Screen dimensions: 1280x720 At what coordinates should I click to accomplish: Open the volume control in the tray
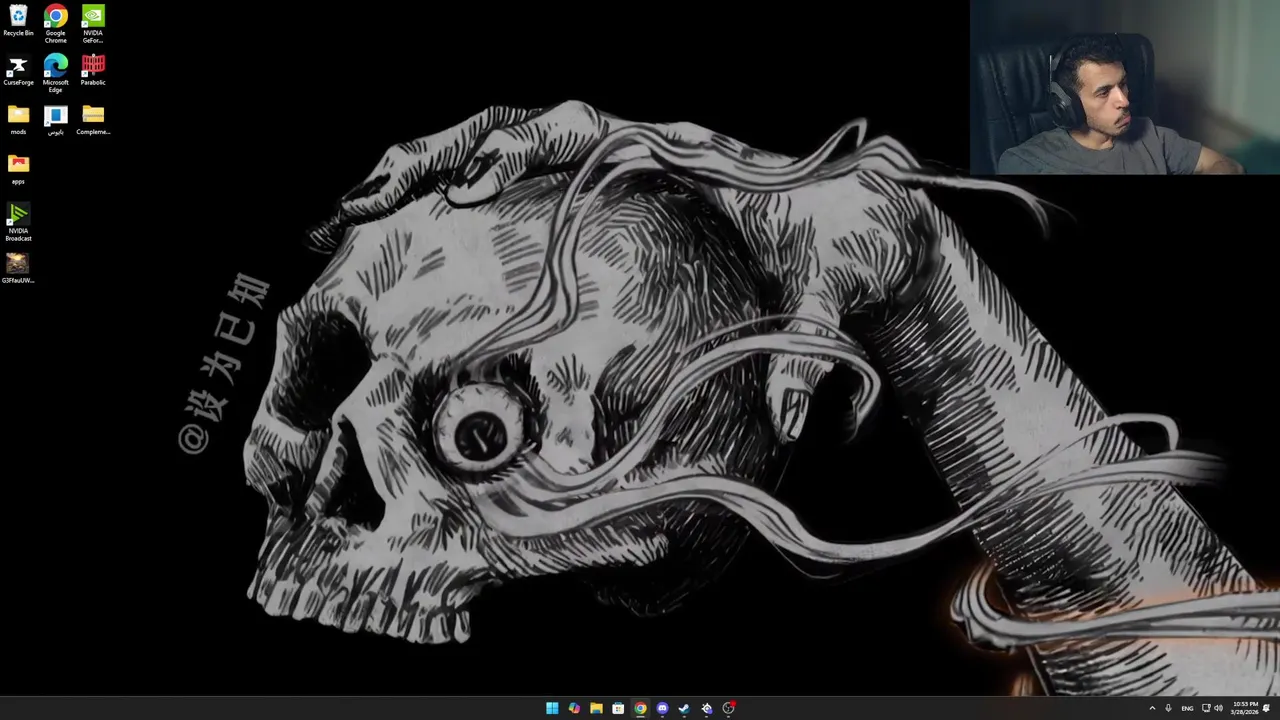[1218, 708]
